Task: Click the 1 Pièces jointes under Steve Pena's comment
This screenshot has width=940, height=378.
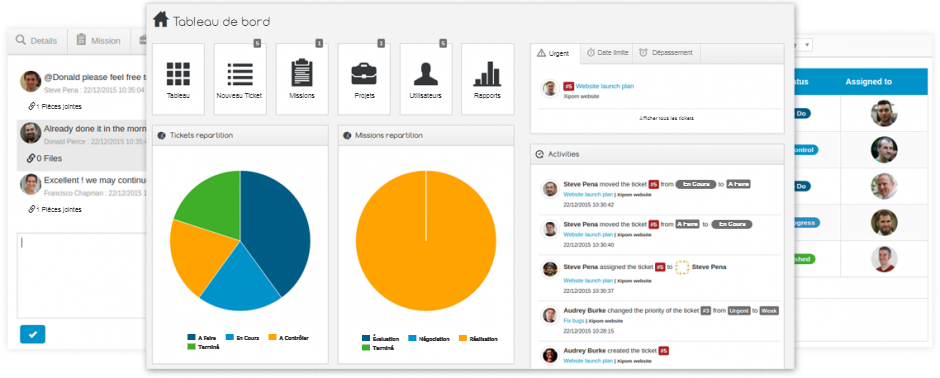Action: [x=55, y=107]
